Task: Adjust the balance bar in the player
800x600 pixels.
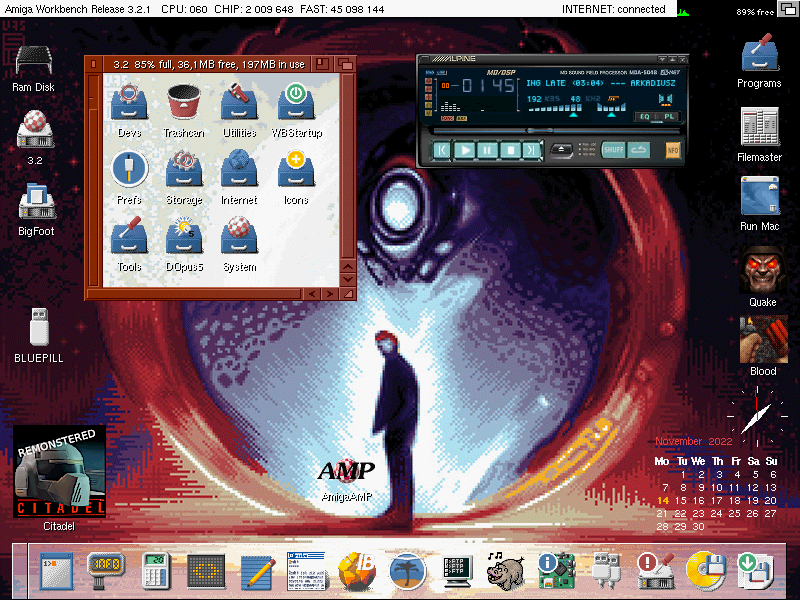Action: click(611, 109)
